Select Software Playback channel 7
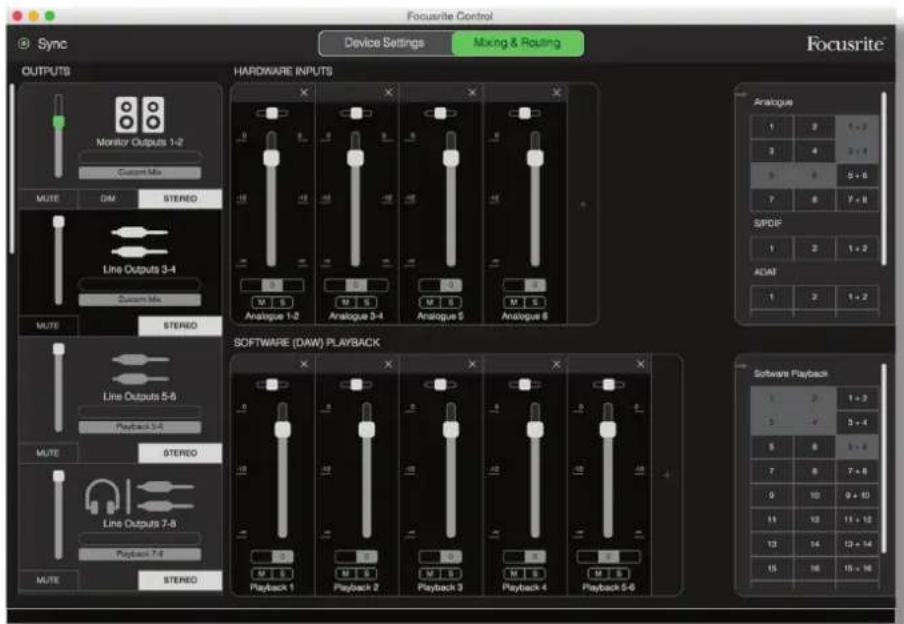Viewport: 904px width, 624px height. click(x=771, y=471)
